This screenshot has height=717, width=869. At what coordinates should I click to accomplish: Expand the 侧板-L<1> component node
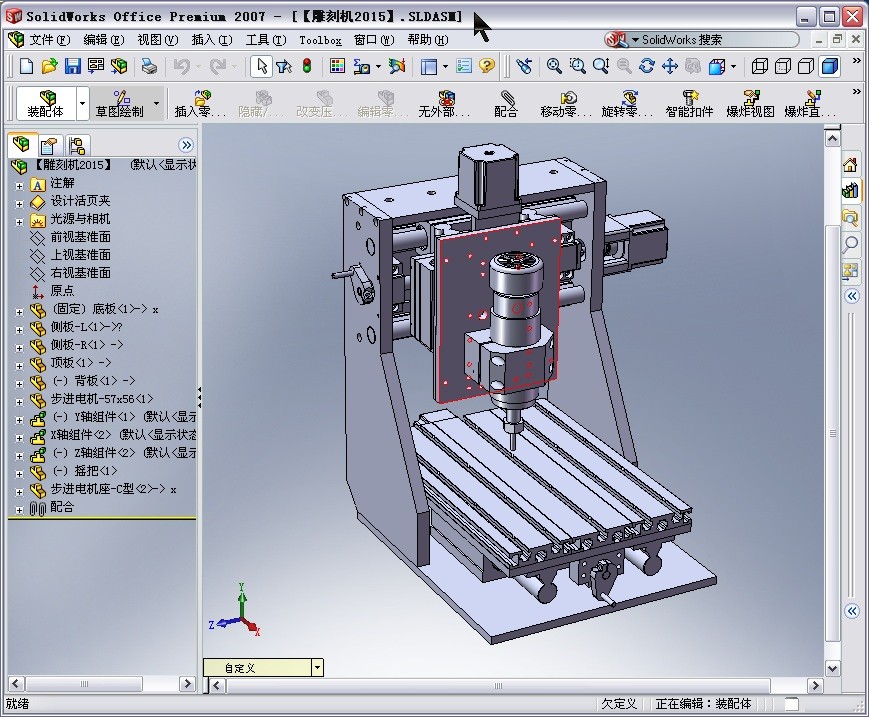click(x=20, y=330)
